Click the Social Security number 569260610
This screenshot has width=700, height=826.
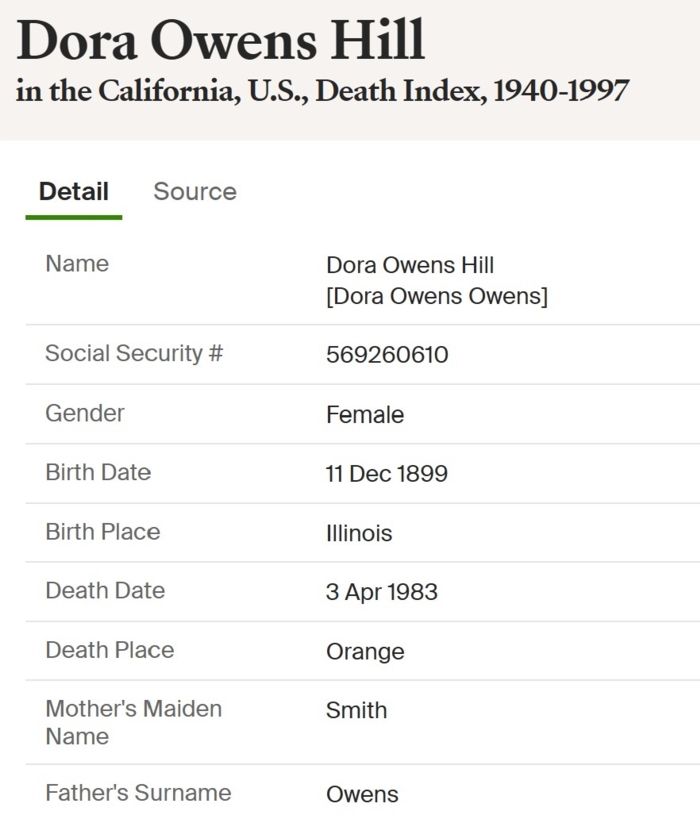coord(387,355)
